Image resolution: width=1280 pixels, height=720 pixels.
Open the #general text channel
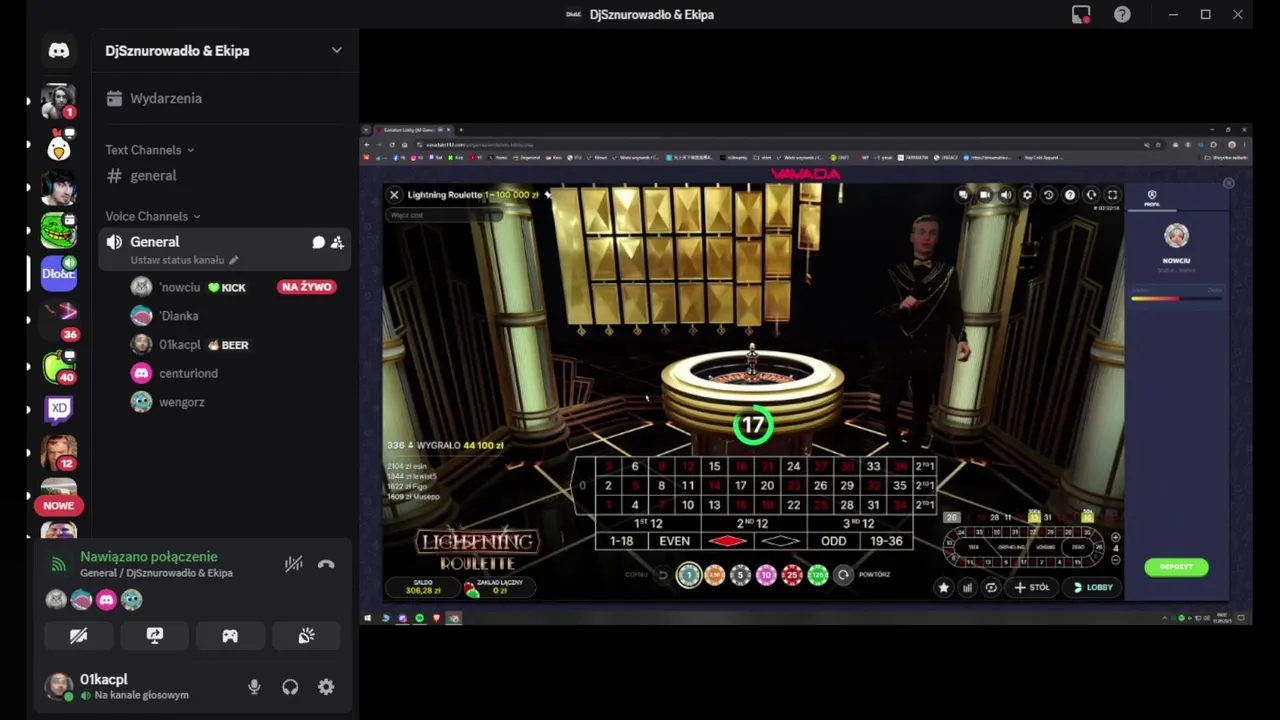153,175
